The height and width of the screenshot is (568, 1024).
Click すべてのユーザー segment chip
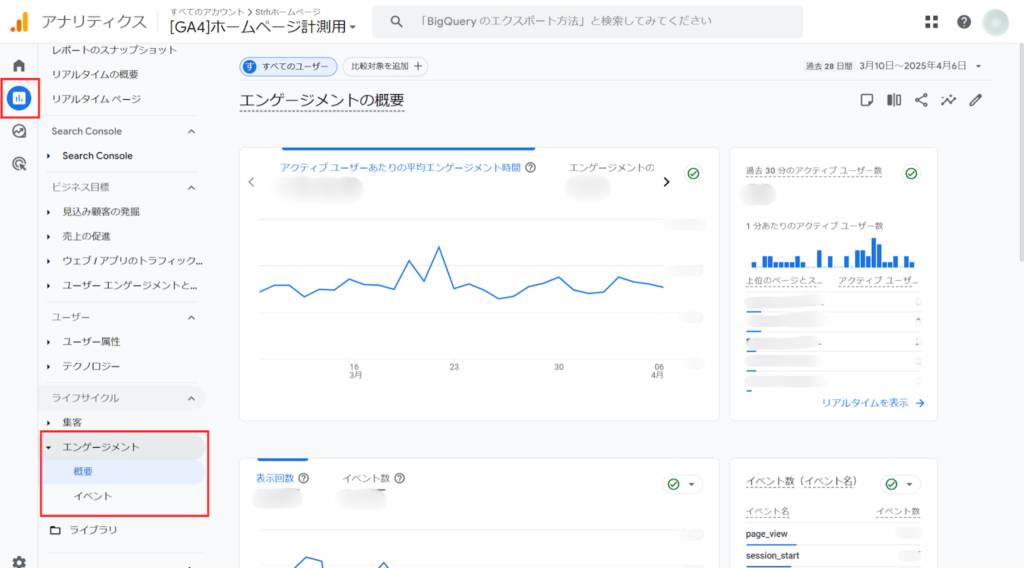(288, 67)
